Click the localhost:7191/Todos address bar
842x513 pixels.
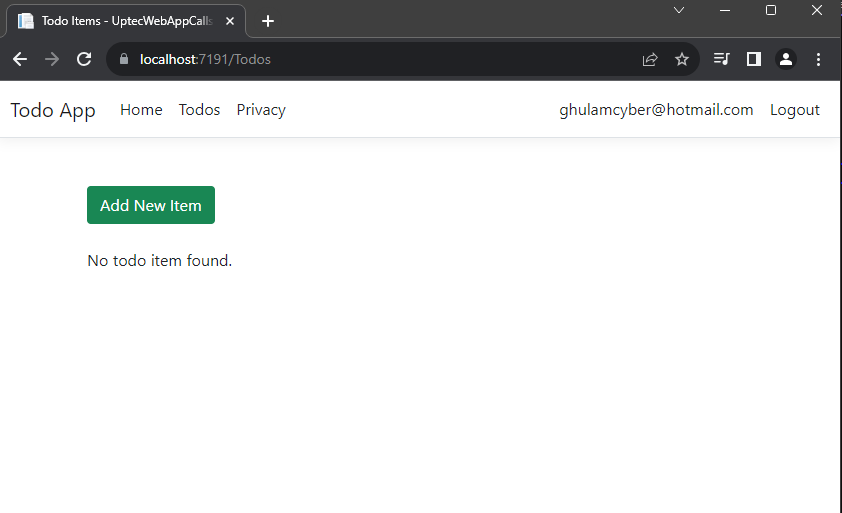pos(380,59)
